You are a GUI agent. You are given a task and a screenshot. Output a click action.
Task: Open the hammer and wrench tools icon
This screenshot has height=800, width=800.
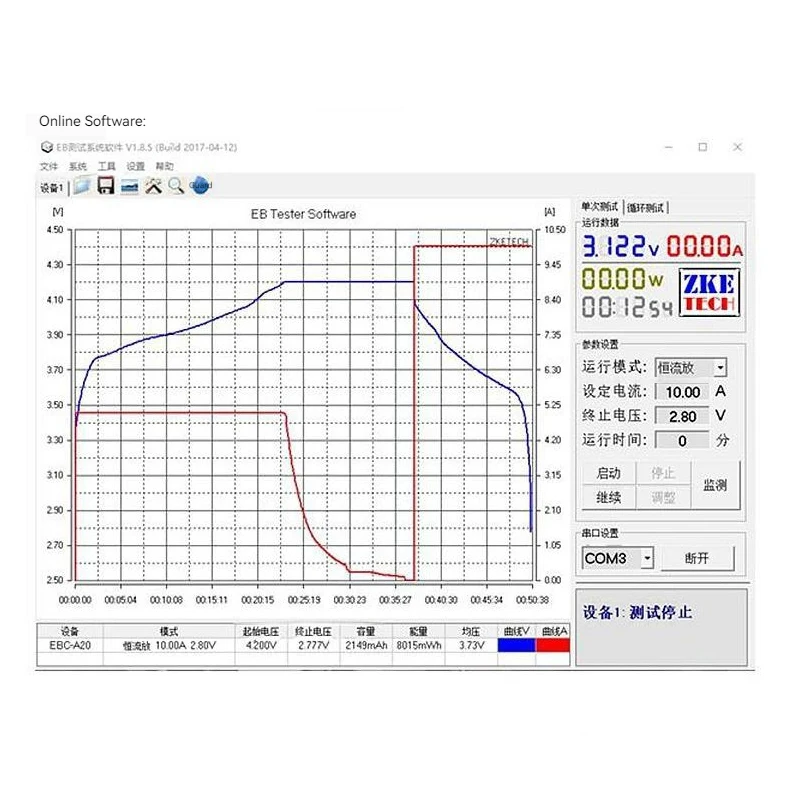coord(153,186)
